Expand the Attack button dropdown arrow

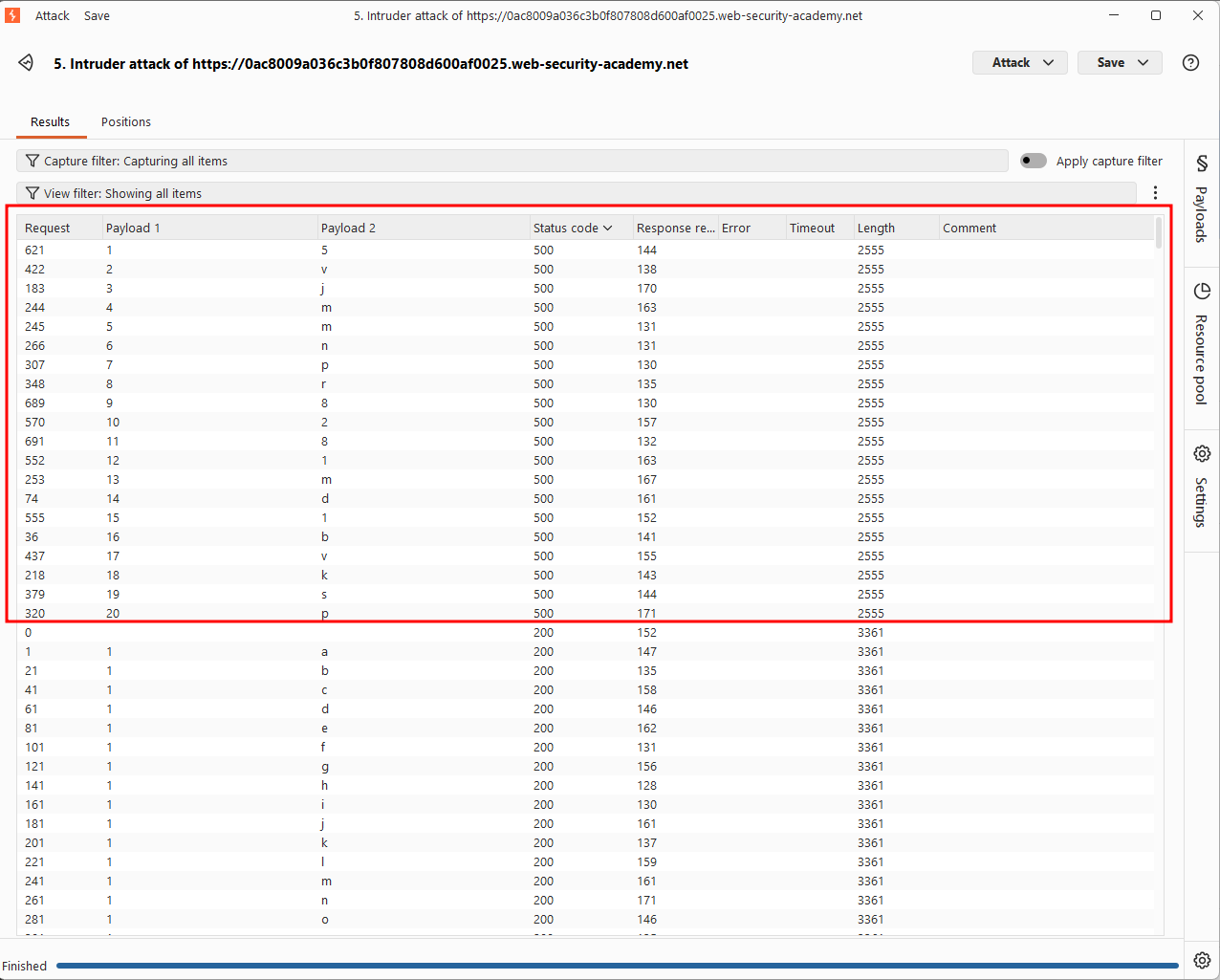coord(1048,62)
